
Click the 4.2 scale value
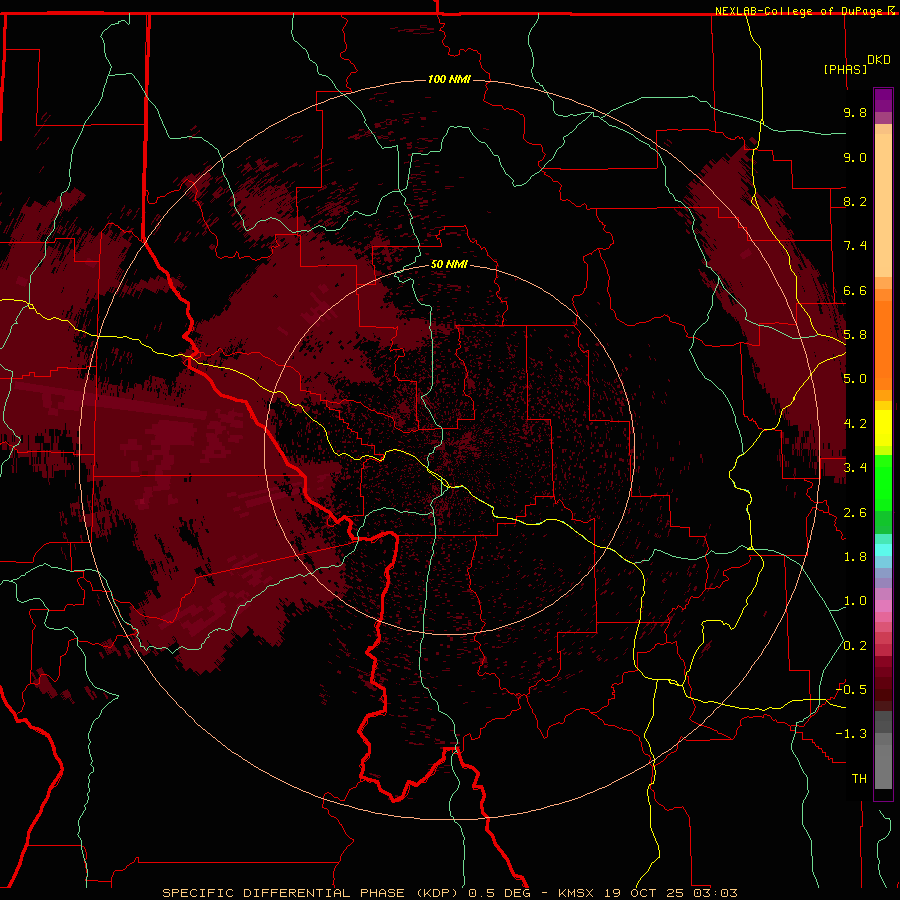tap(855, 424)
